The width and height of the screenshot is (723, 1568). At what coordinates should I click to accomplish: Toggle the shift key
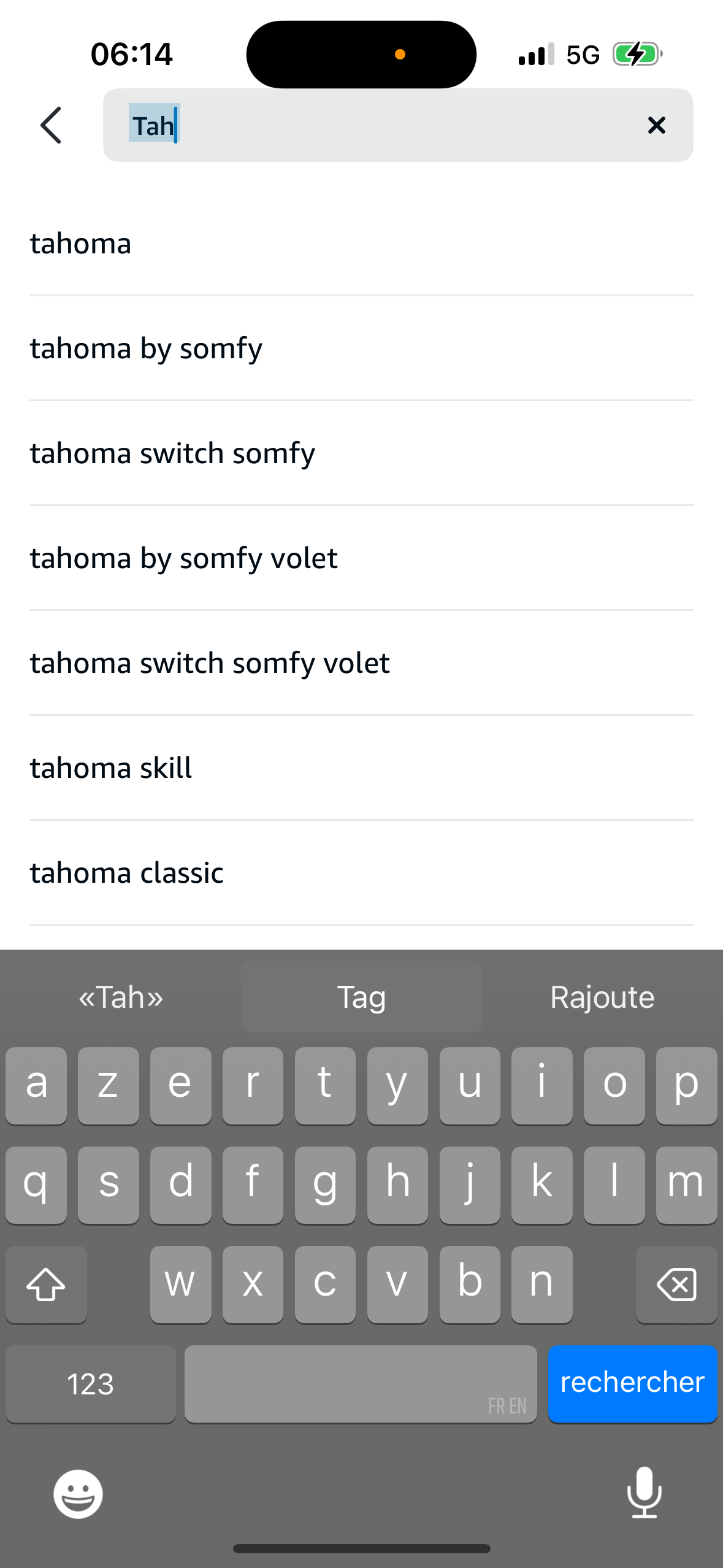(46, 1284)
